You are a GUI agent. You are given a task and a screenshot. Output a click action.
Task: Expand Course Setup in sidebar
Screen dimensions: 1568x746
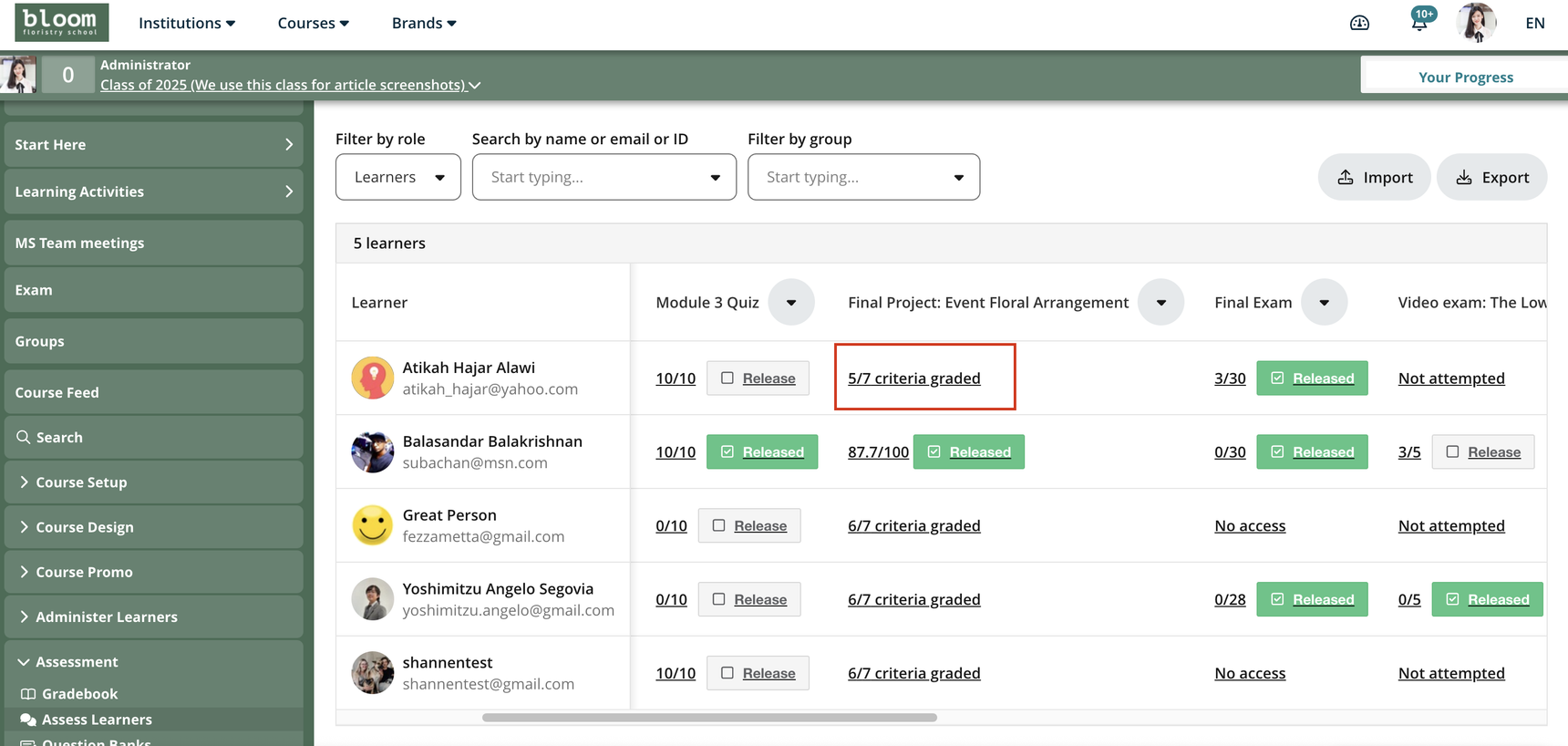tap(81, 482)
